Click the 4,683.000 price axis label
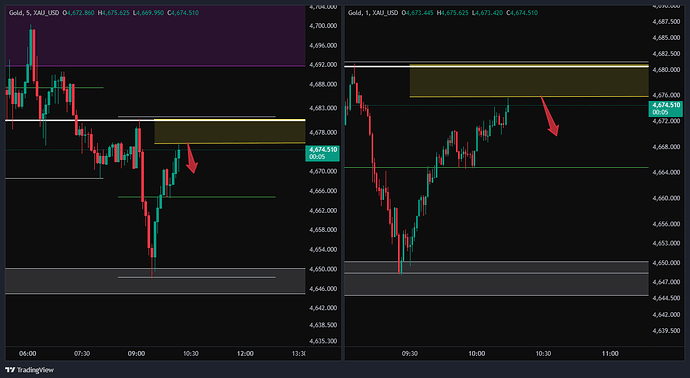 tap(323, 108)
